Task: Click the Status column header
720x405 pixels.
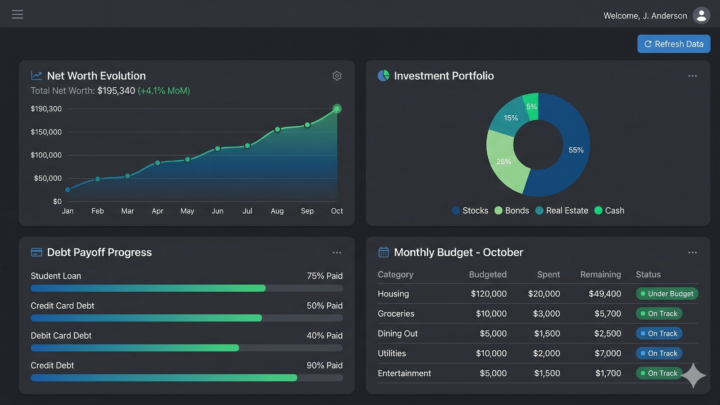Action: tap(648, 274)
